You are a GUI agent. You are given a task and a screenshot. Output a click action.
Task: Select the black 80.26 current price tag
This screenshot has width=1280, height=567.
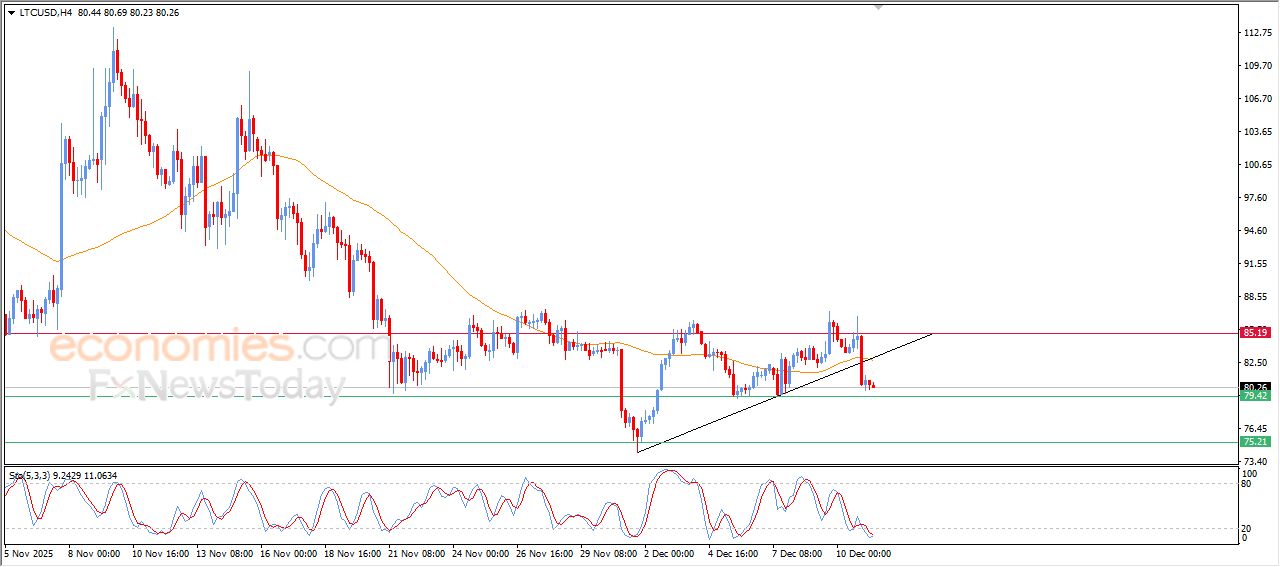click(1255, 387)
